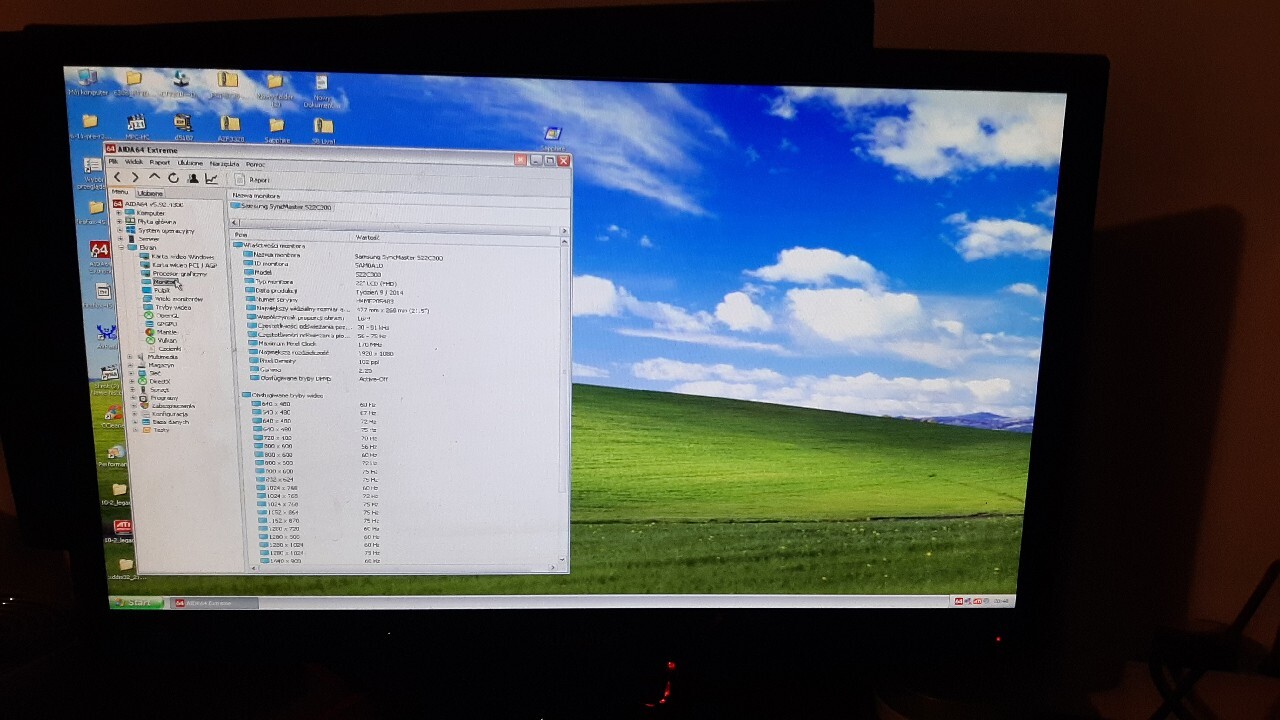The width and height of the screenshot is (1280, 720).
Task: Expand the System operacyjny tree node
Action: point(119,231)
